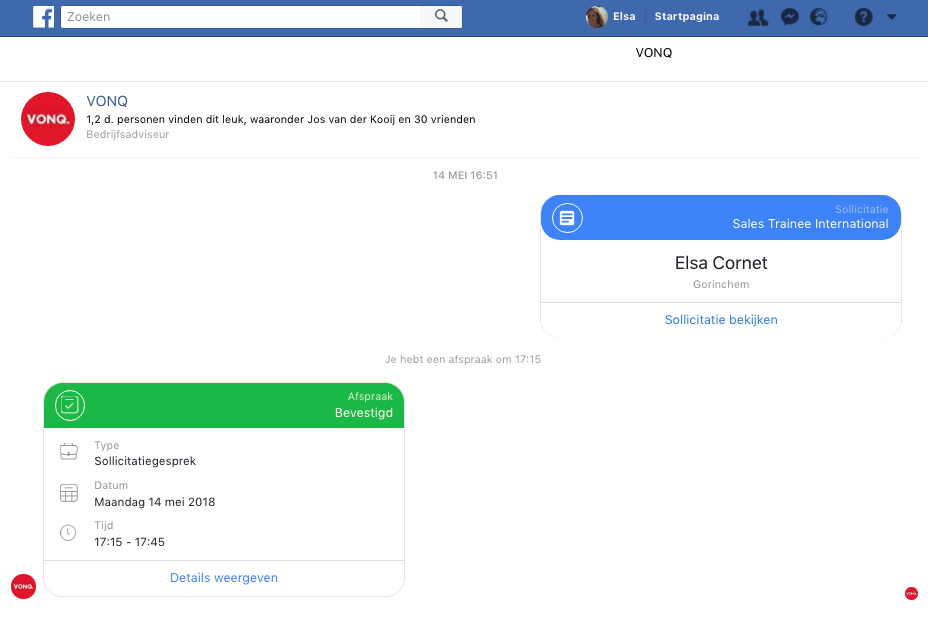Image resolution: width=928 pixels, height=625 pixels.
Task: Click the Bevestigd status text
Action: pos(363,413)
